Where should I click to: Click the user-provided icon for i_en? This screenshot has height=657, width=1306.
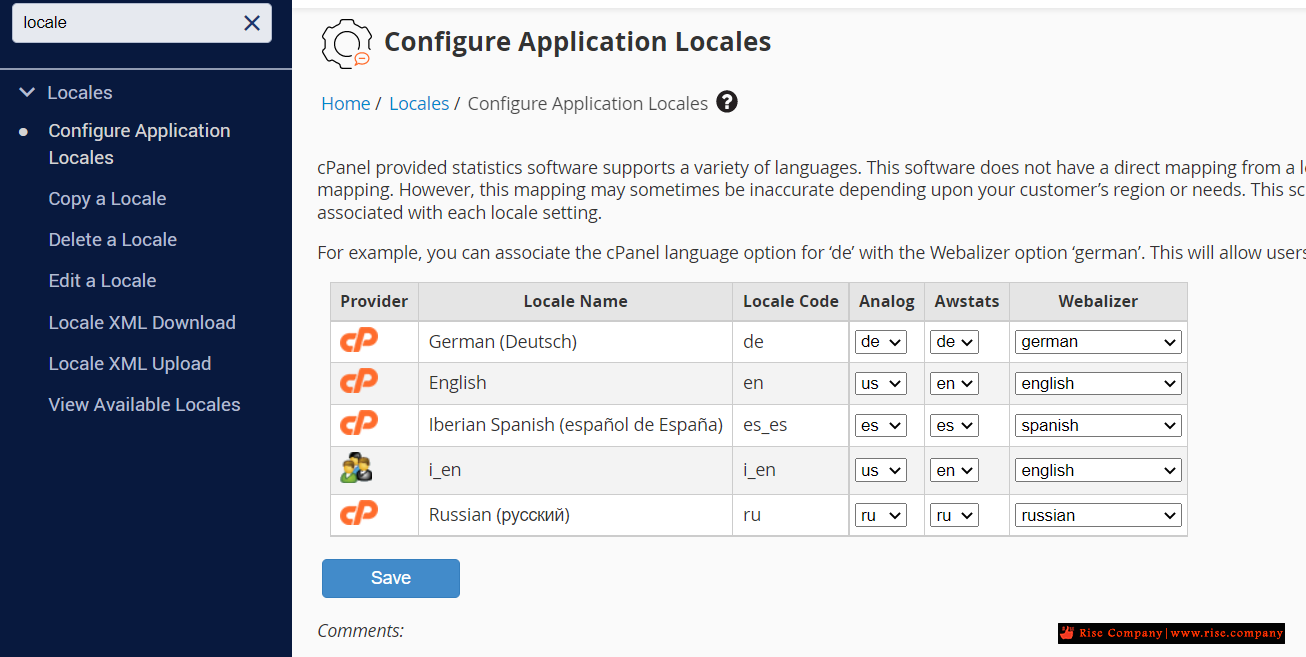(x=356, y=469)
